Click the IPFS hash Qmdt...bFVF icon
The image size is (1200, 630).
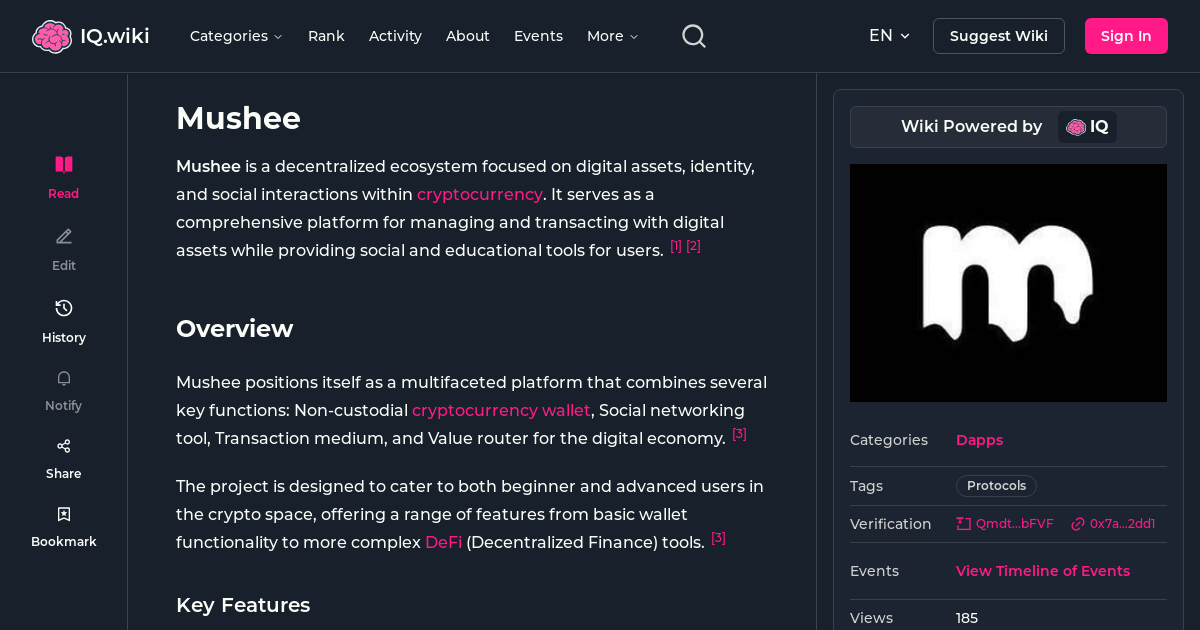pos(962,523)
